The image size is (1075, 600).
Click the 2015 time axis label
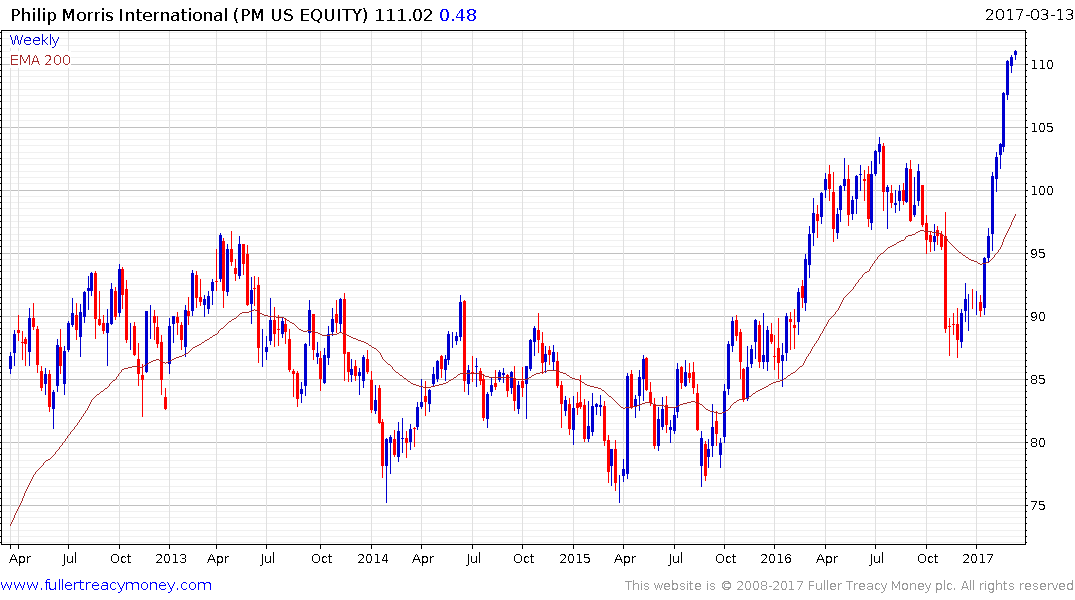575,558
